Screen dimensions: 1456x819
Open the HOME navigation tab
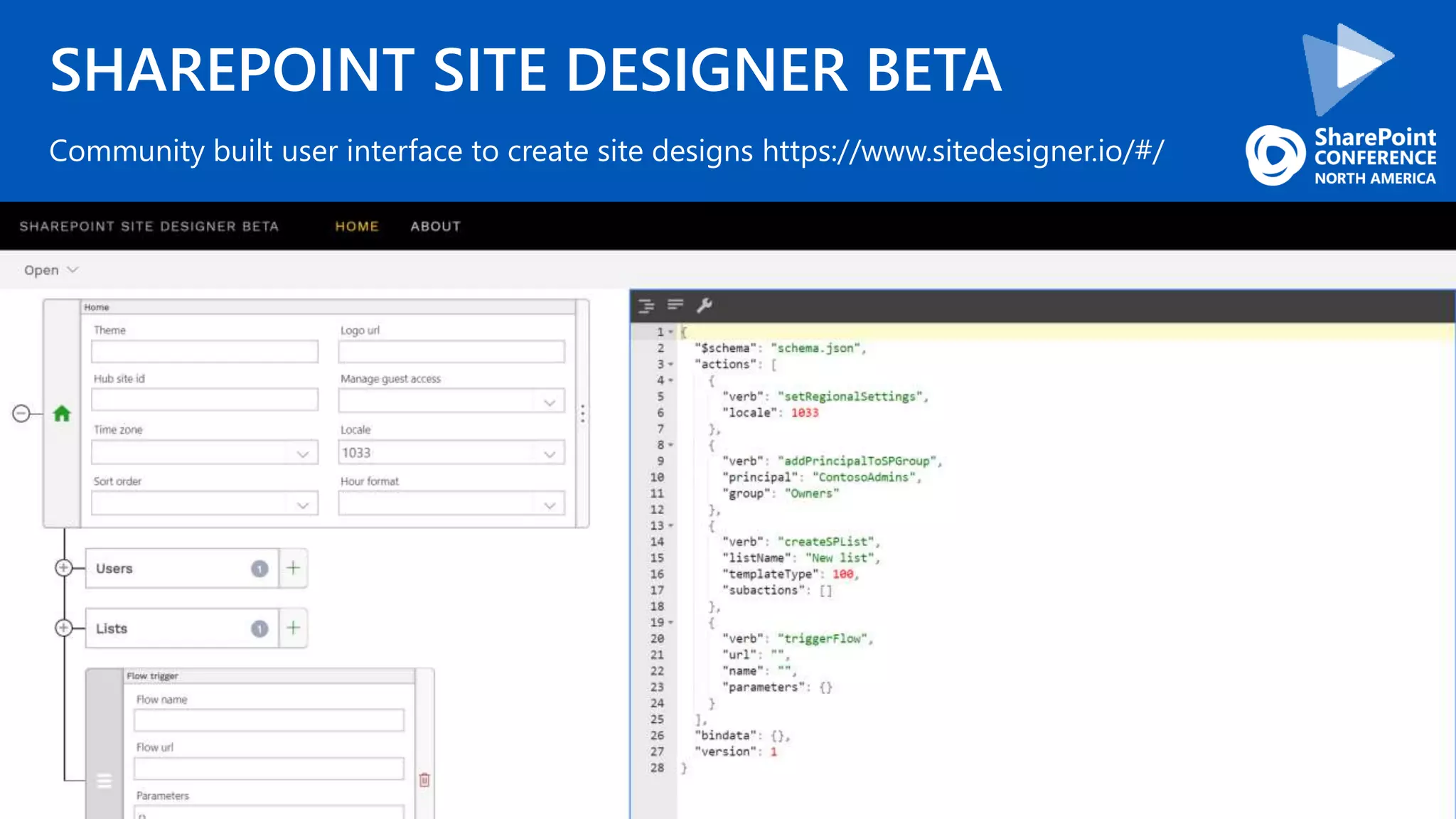point(357,226)
